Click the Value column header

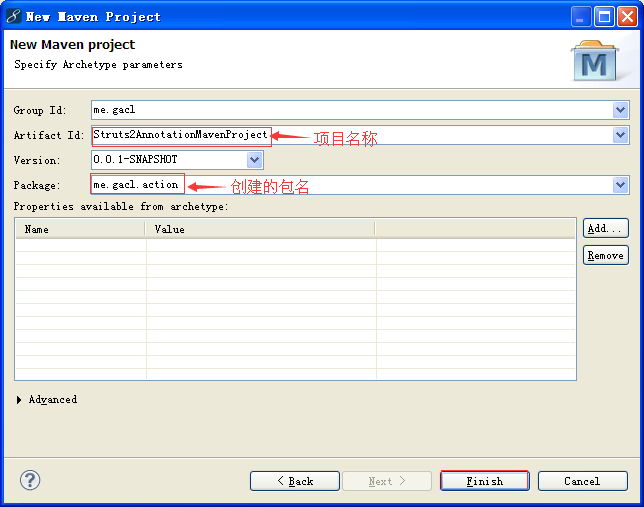tap(260, 229)
